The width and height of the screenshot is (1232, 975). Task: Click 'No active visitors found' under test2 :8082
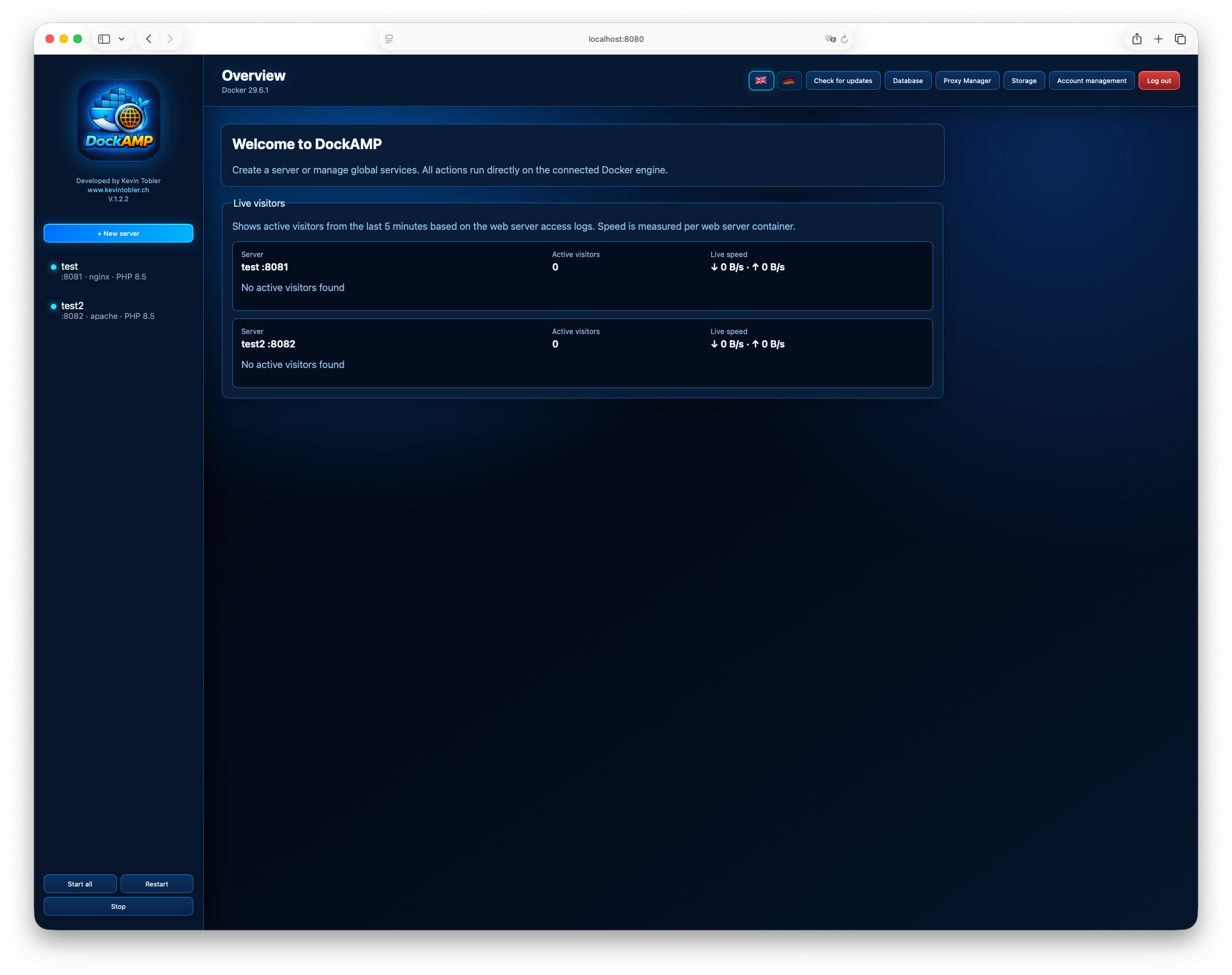[x=293, y=364]
